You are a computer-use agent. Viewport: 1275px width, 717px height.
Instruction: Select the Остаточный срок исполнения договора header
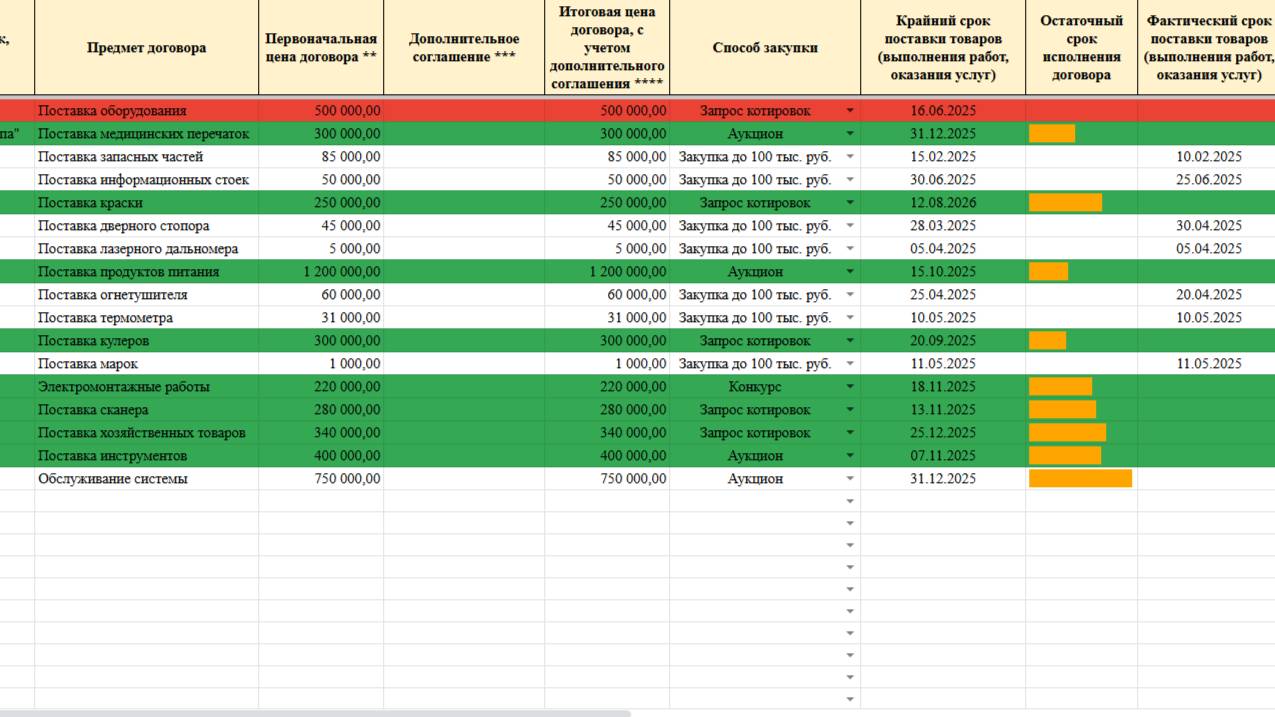point(1081,48)
